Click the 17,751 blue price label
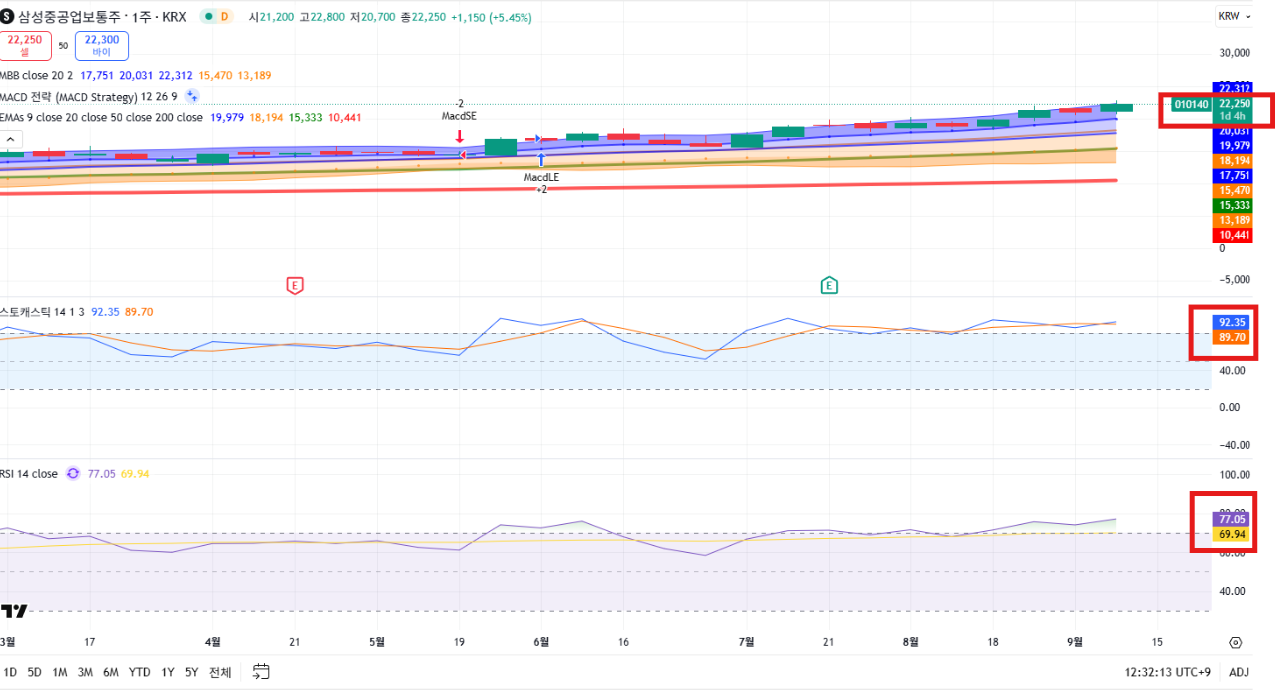Screen dimensions: 1275x690 tap(1232, 175)
